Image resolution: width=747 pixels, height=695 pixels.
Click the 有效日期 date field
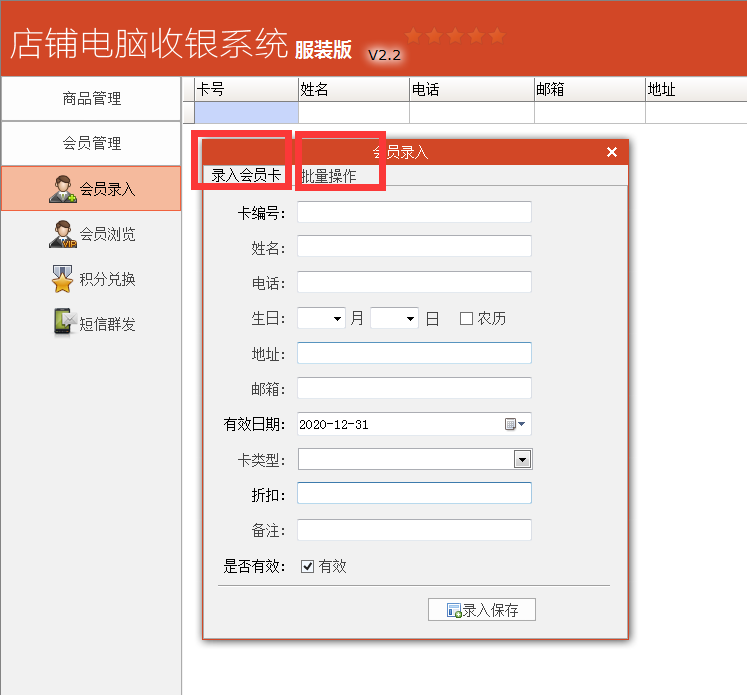coord(414,424)
